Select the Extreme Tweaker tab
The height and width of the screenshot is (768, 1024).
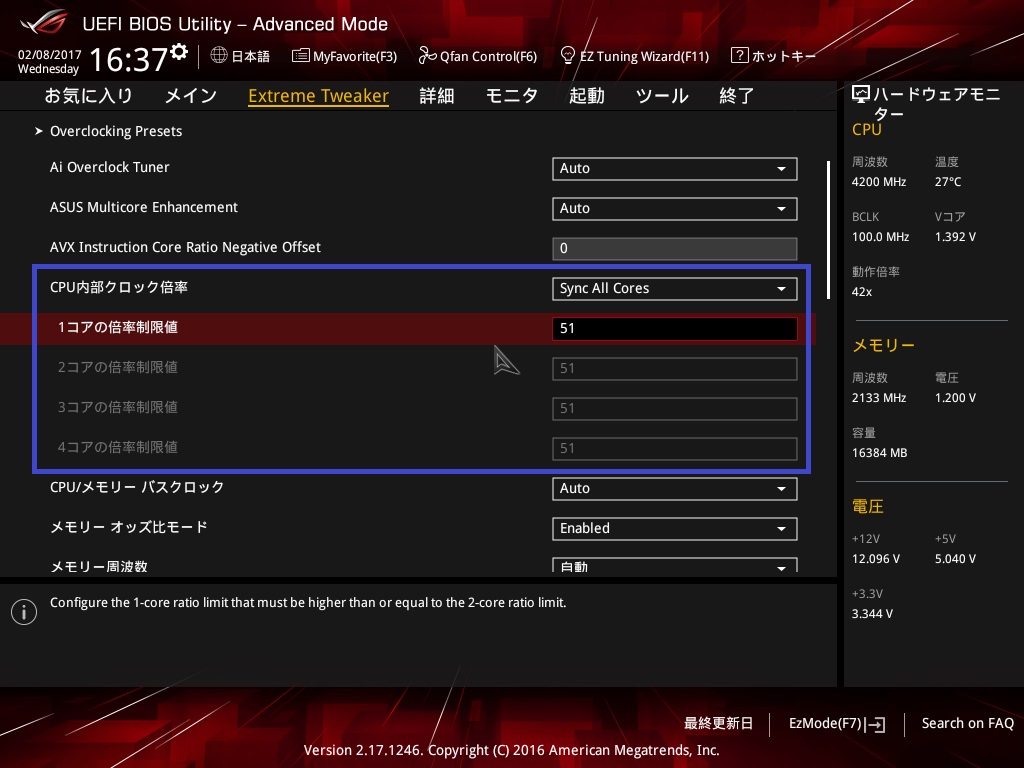tap(318, 96)
